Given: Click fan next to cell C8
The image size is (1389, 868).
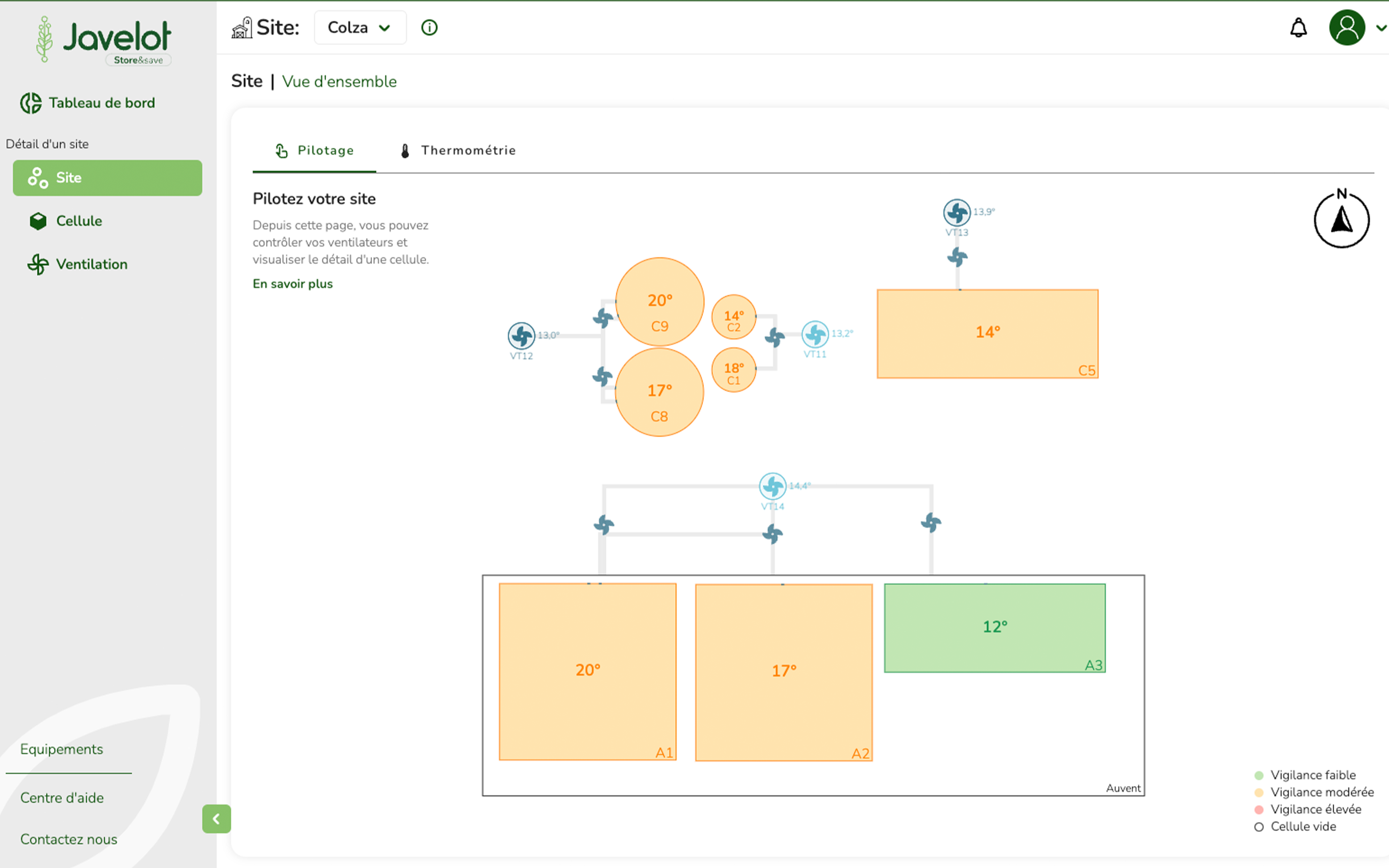Looking at the screenshot, I should 602,376.
